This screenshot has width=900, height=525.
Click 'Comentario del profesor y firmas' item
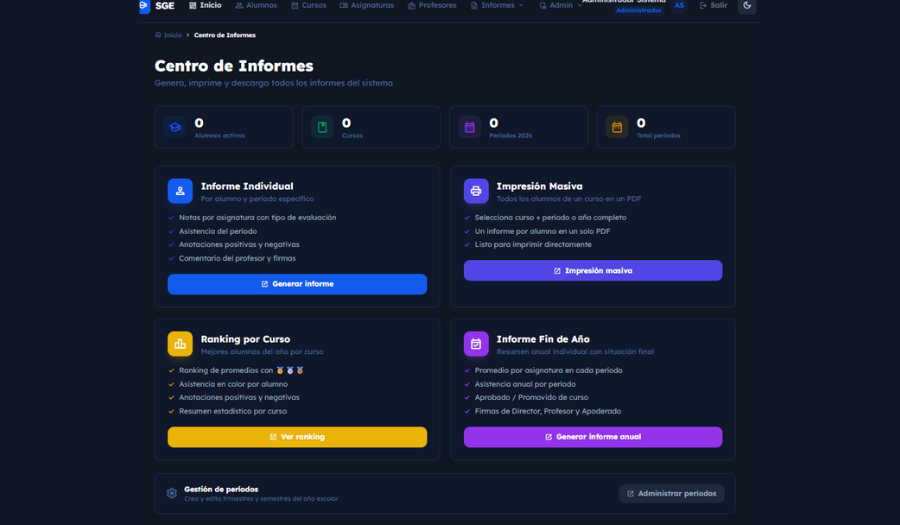tap(237, 258)
